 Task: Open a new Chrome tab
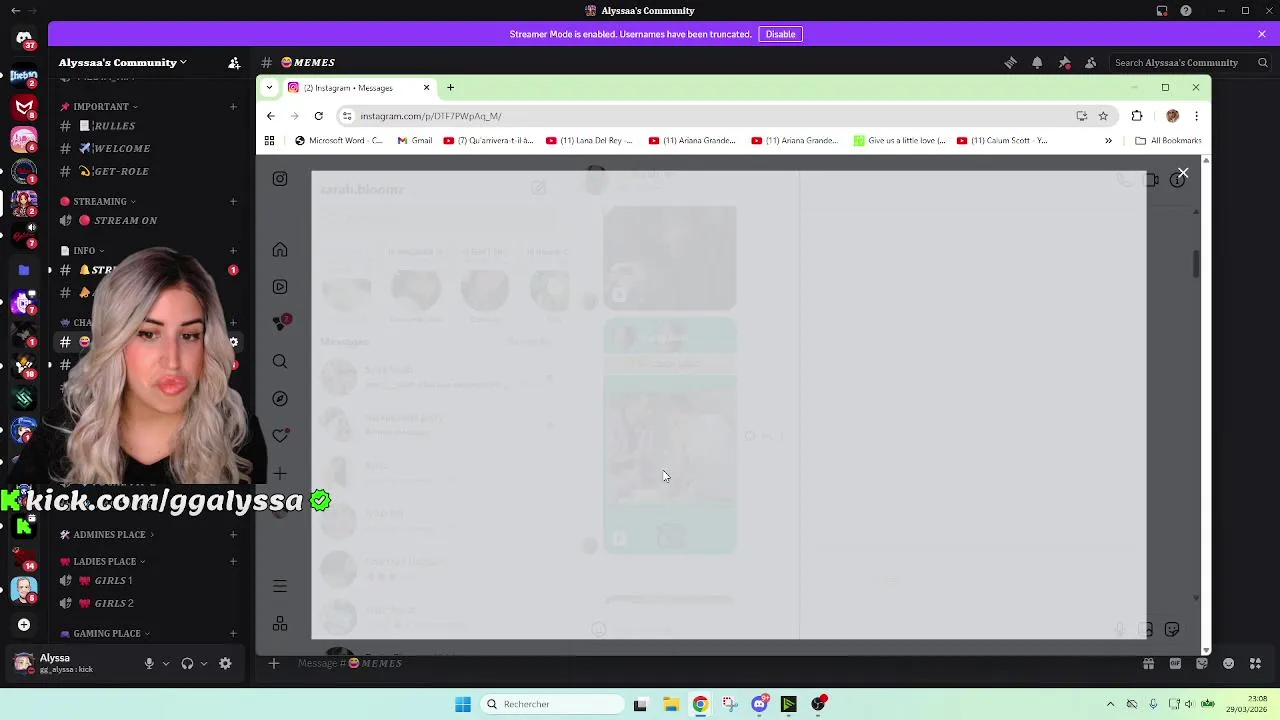point(450,88)
